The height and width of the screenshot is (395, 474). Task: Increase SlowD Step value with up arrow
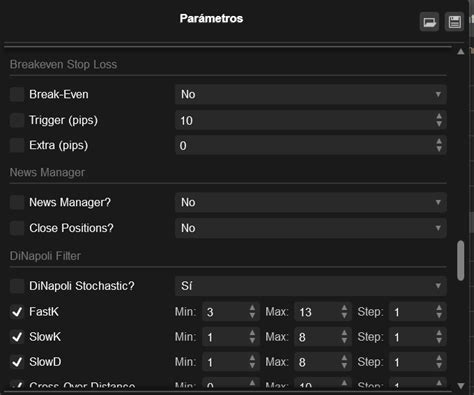[439, 358]
